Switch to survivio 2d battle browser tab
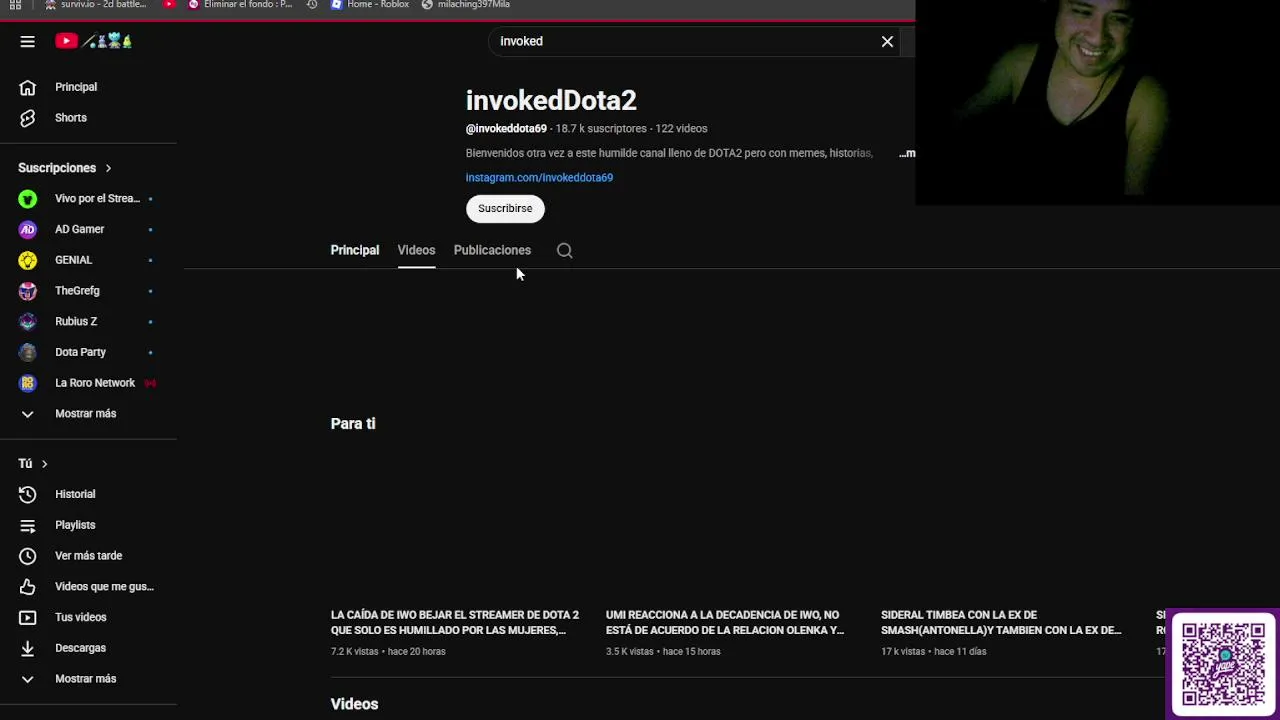 click(96, 5)
